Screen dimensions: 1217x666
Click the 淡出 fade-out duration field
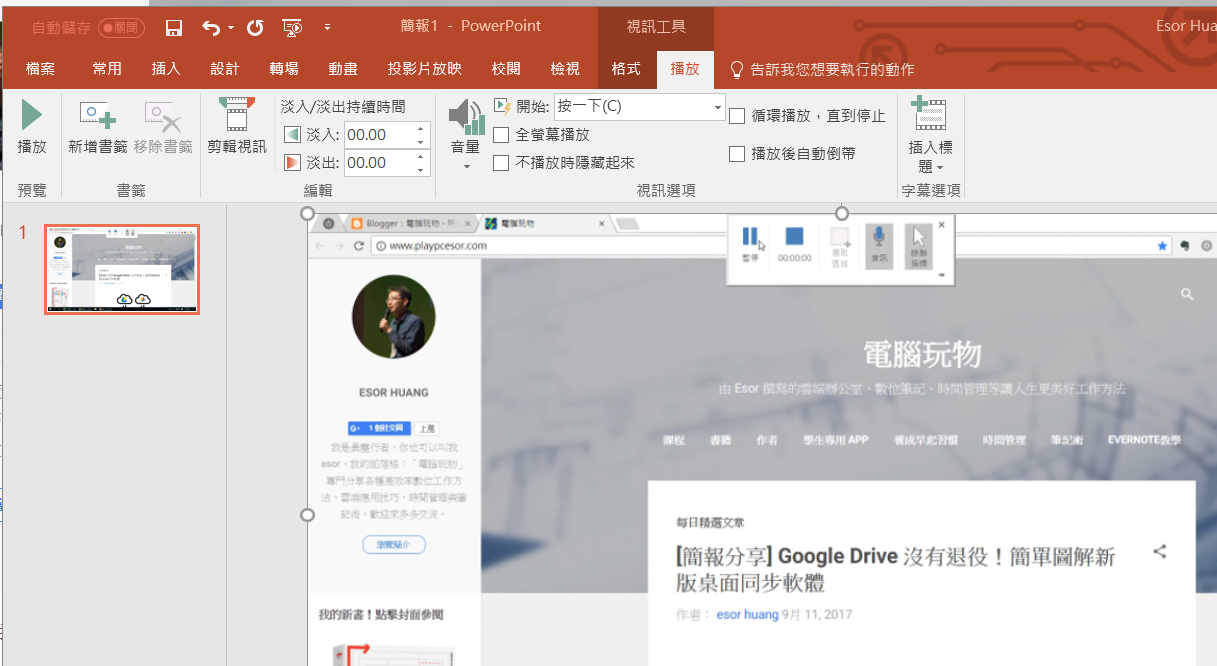coord(379,163)
